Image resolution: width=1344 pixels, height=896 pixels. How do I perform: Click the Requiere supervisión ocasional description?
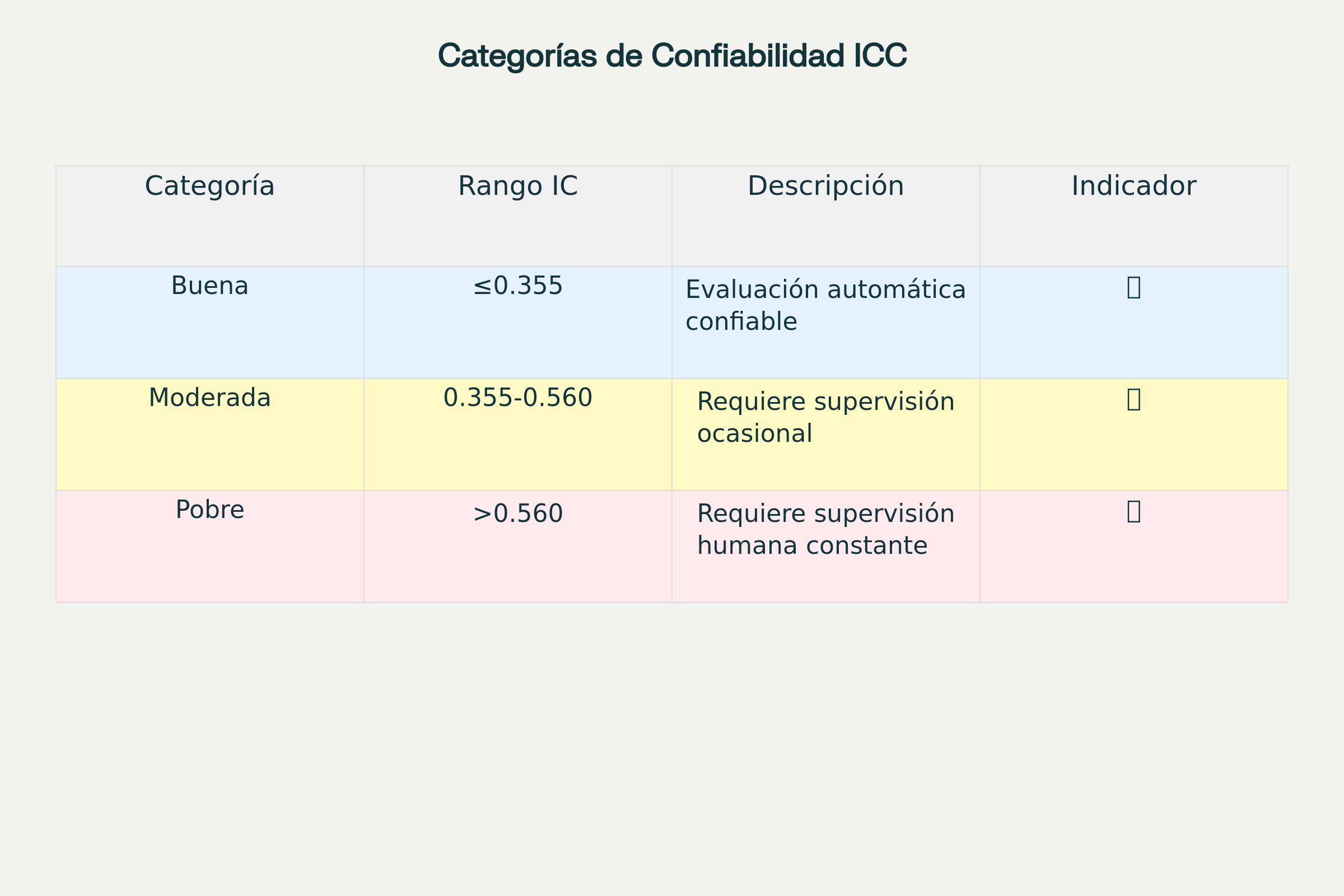(x=825, y=418)
